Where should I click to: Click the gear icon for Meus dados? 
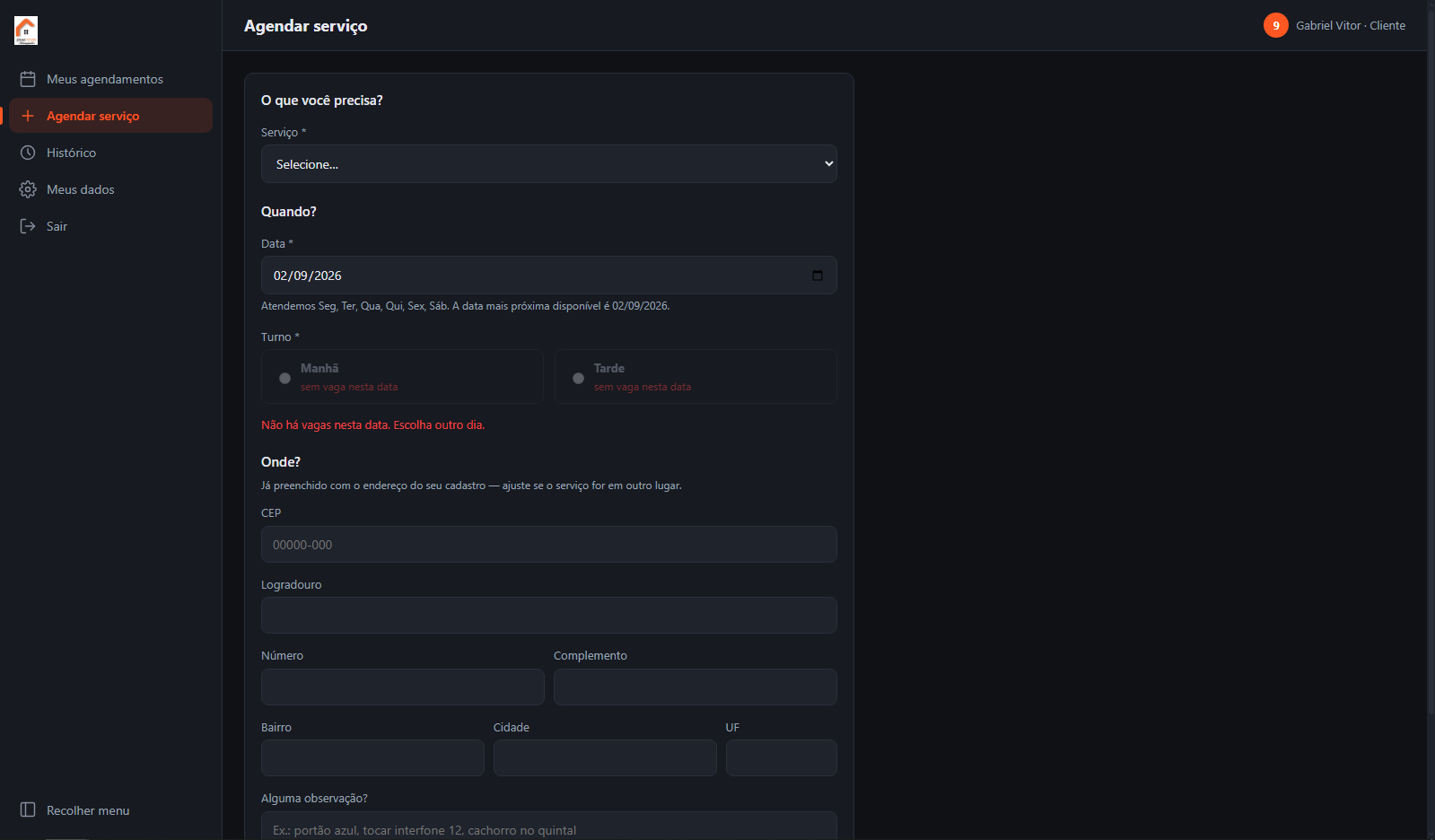(28, 189)
